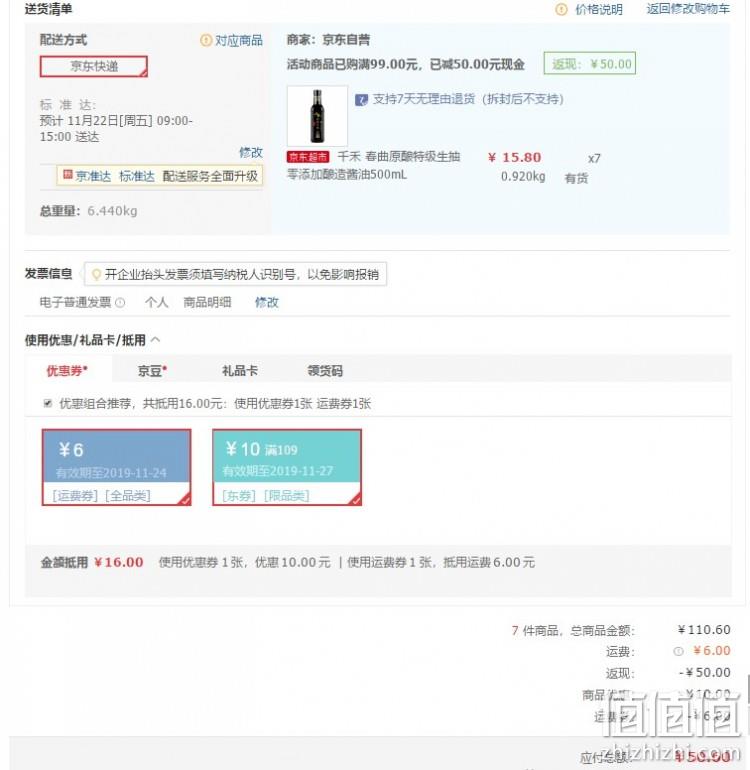The height and width of the screenshot is (770, 750).
Task: Click the 价格说明 info icon
Action: point(561,9)
